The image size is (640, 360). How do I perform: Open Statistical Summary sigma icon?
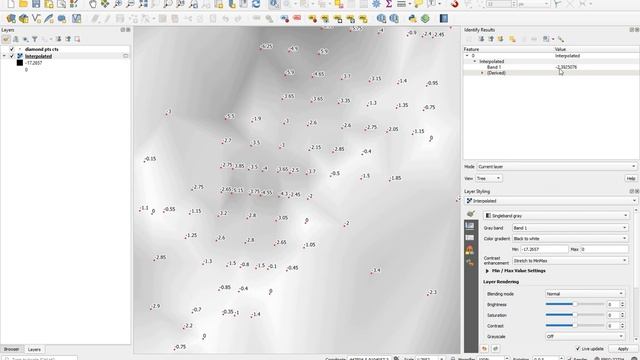point(389,4)
